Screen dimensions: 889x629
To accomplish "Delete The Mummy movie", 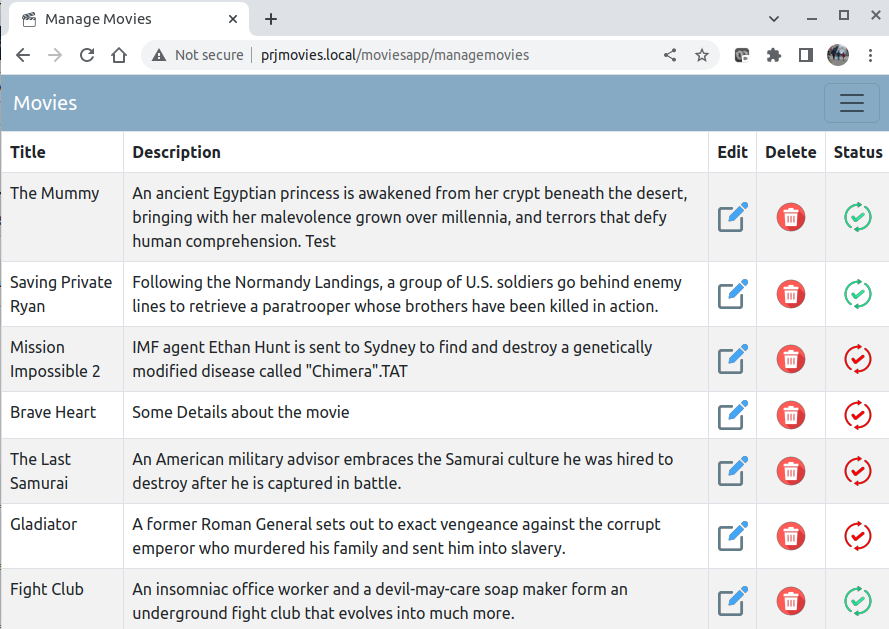I will tap(791, 217).
